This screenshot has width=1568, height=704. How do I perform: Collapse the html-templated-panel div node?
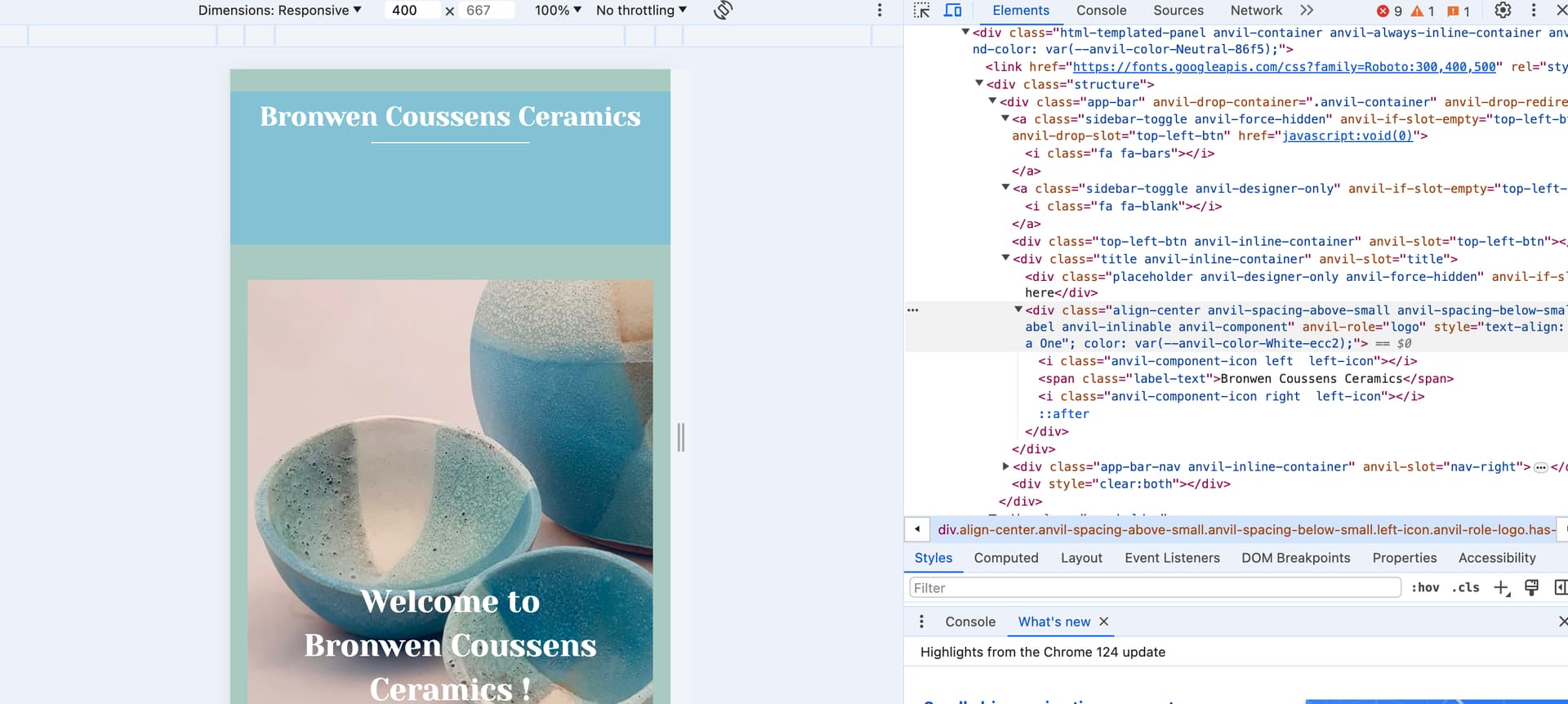[965, 32]
